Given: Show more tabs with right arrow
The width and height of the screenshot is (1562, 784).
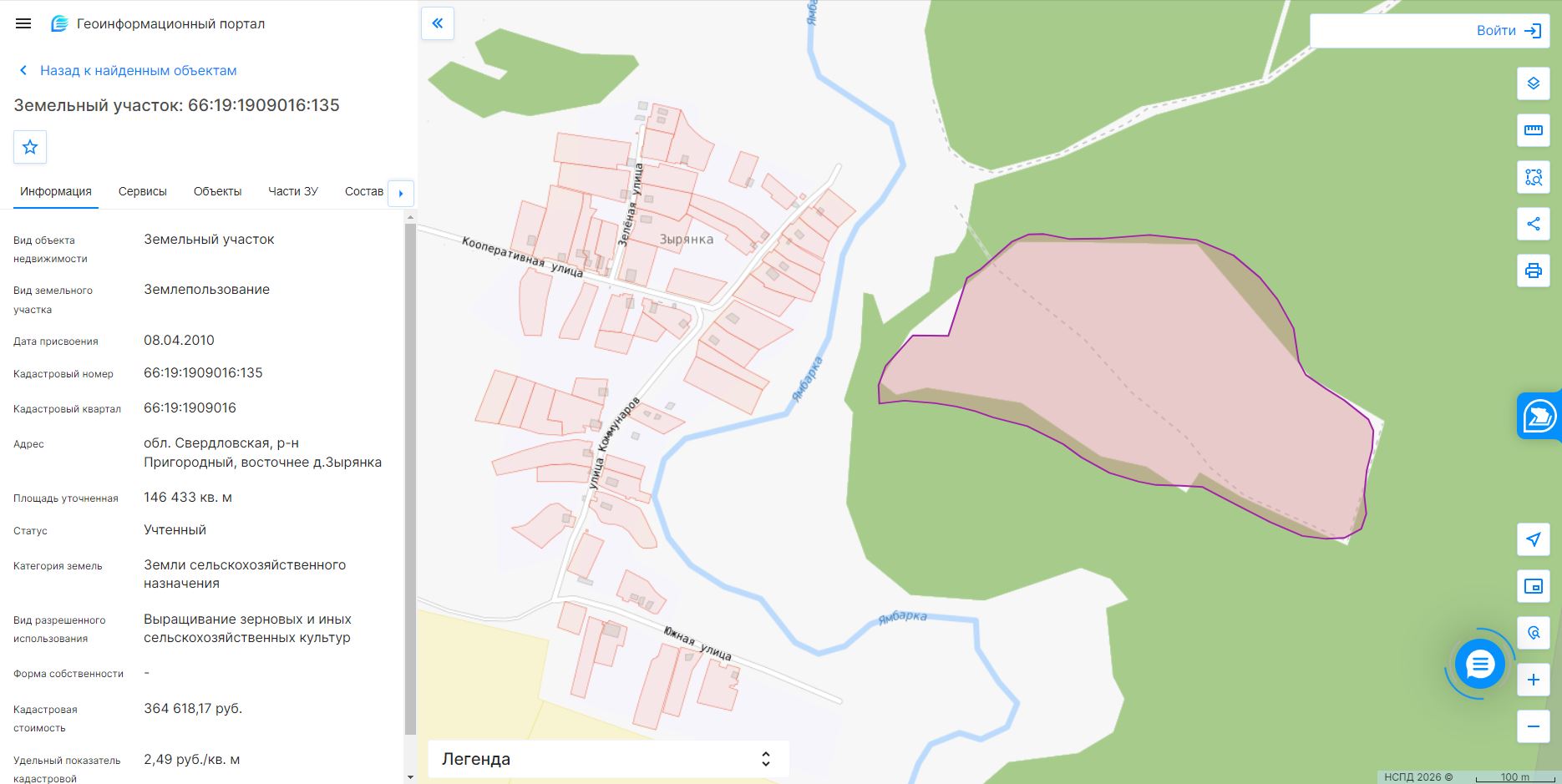Looking at the screenshot, I should (401, 193).
